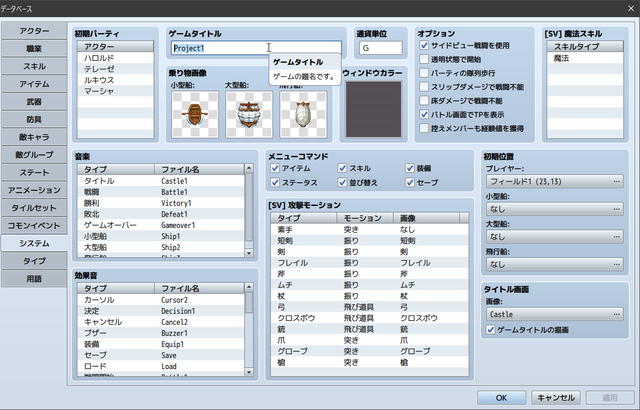640x410 pixels.
Task: Open プレイヤー start position フィールド1 selector
Action: click(x=555, y=182)
